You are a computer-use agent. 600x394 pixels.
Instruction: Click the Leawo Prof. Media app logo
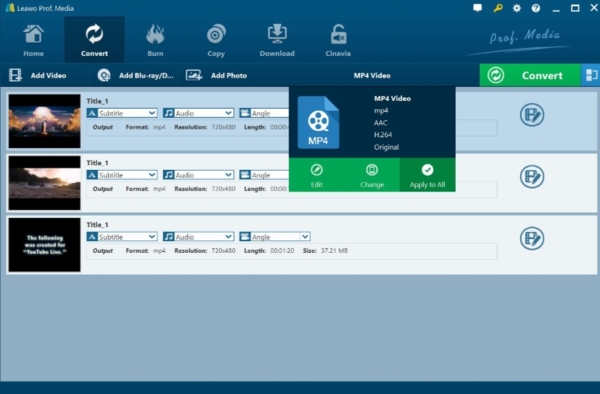coord(10,8)
